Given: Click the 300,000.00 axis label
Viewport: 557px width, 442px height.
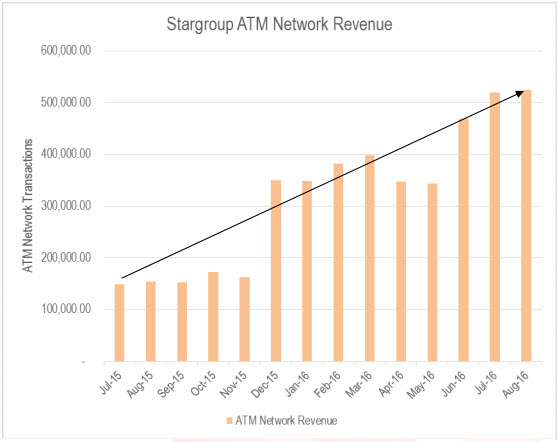Looking at the screenshot, I should (x=66, y=206).
